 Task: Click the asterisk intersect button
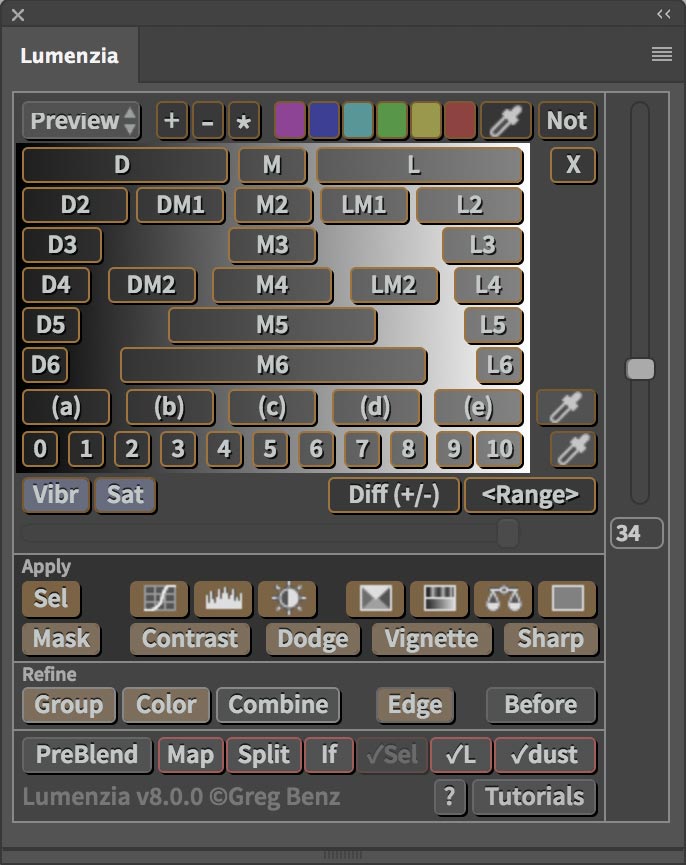244,120
